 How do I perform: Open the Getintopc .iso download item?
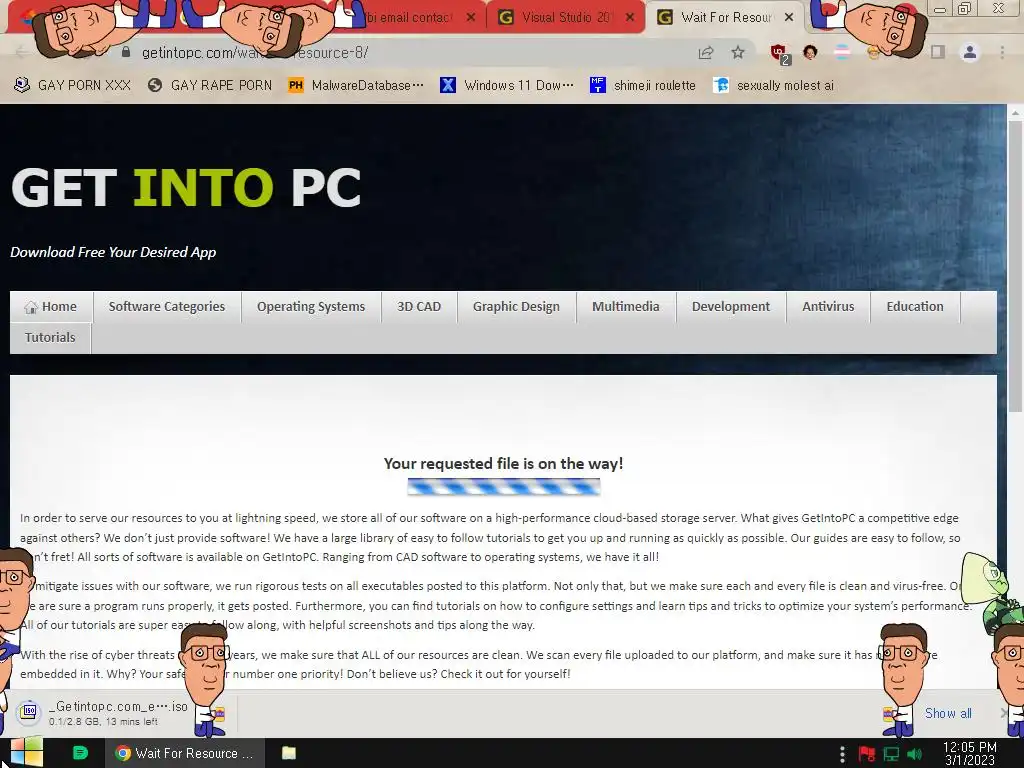(x=118, y=713)
